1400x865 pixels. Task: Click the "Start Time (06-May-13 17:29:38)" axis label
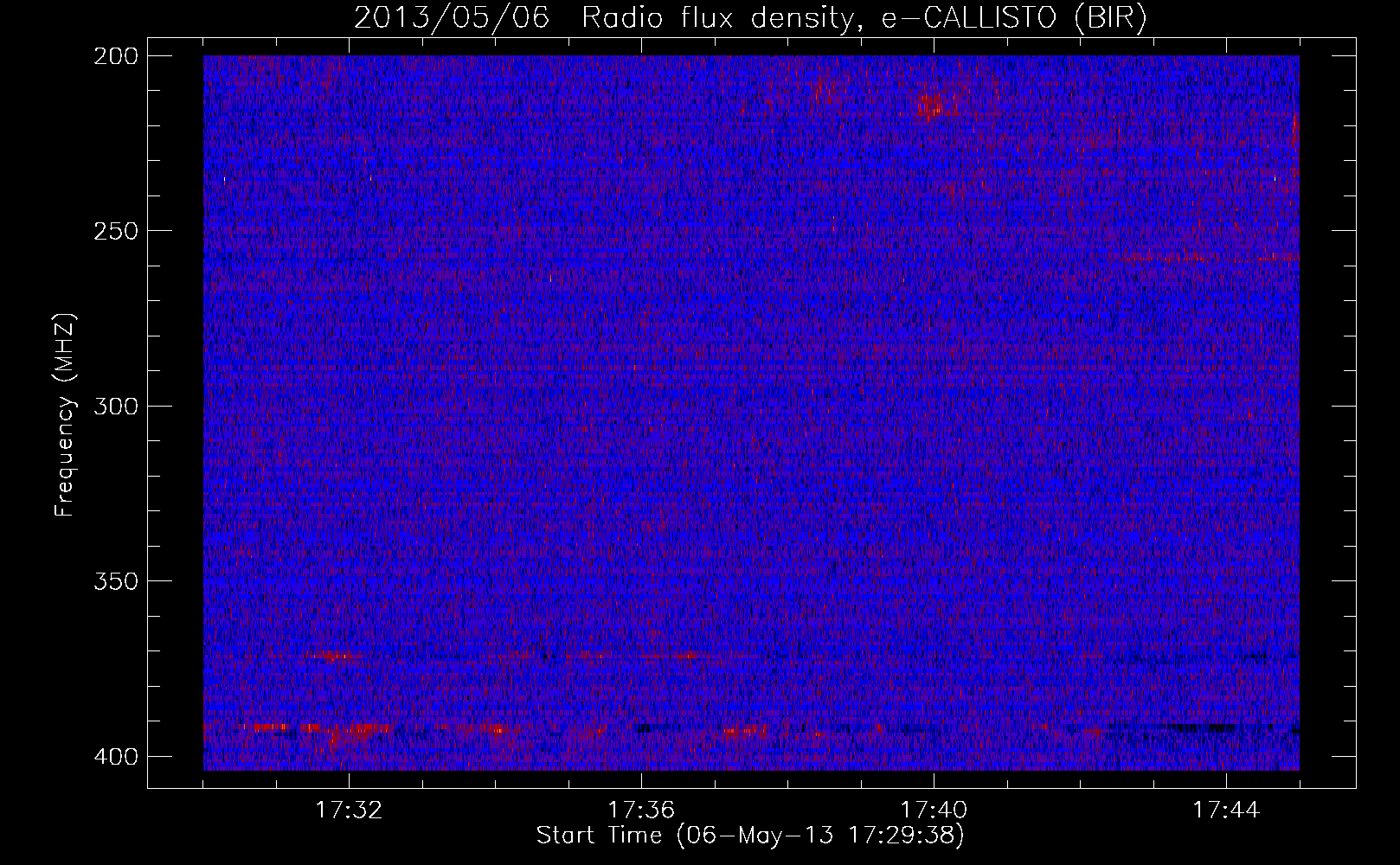click(x=750, y=836)
